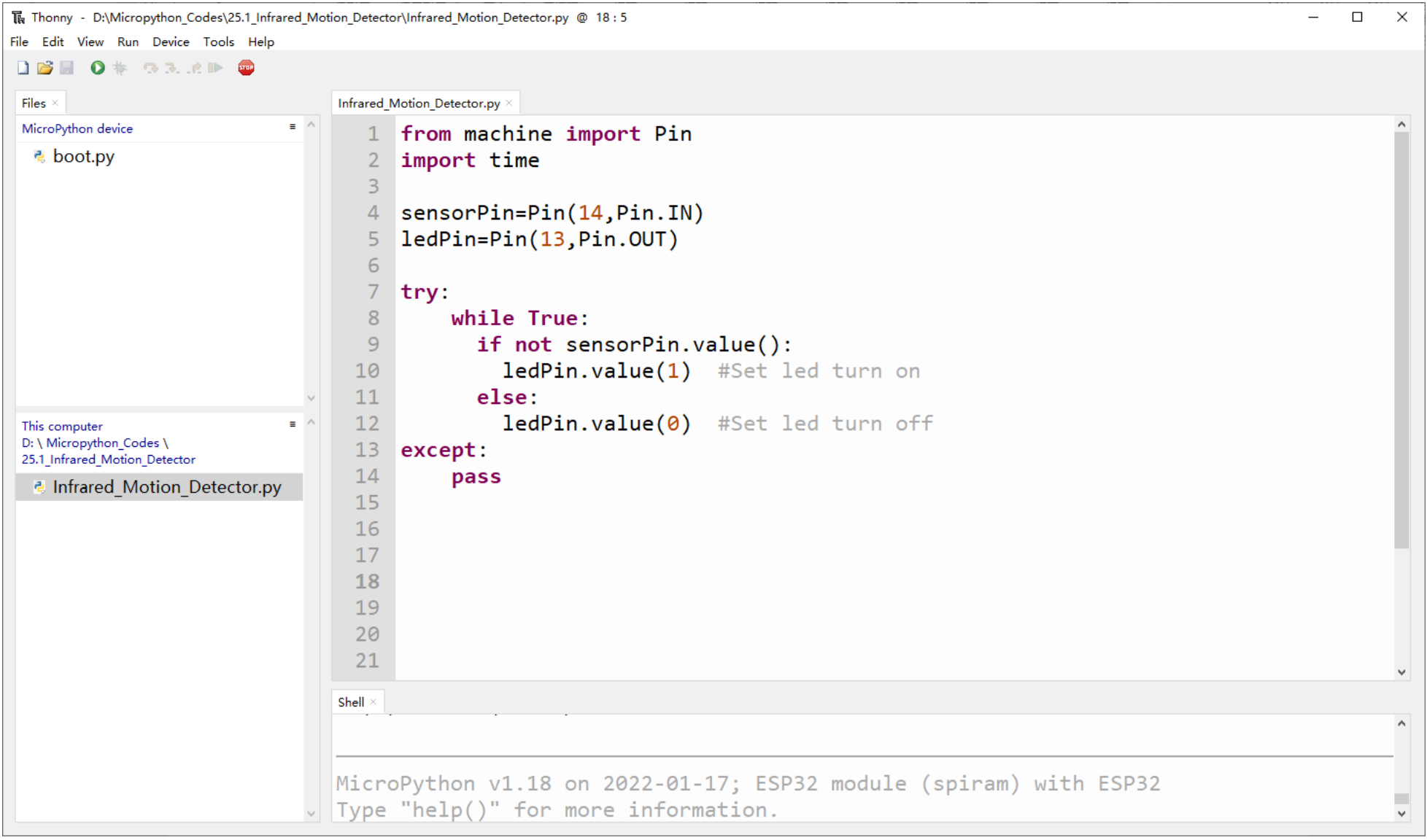1427x840 pixels.
Task: Open the MicroPython device panel menu icon
Action: pyautogui.click(x=293, y=127)
